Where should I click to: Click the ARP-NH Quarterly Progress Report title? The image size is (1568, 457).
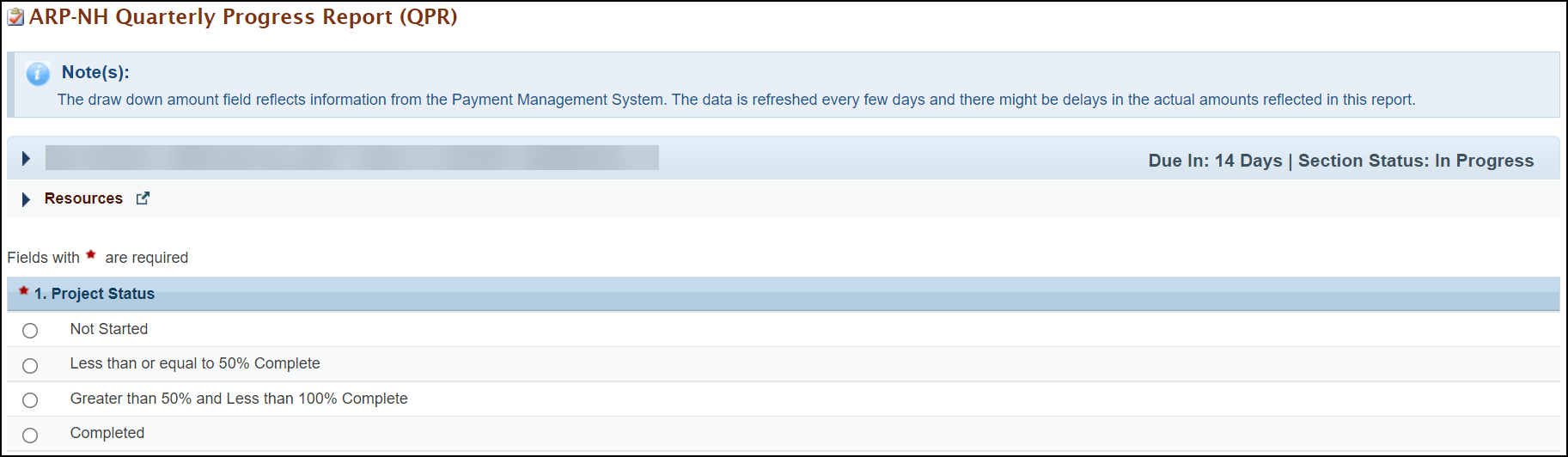pos(243,17)
